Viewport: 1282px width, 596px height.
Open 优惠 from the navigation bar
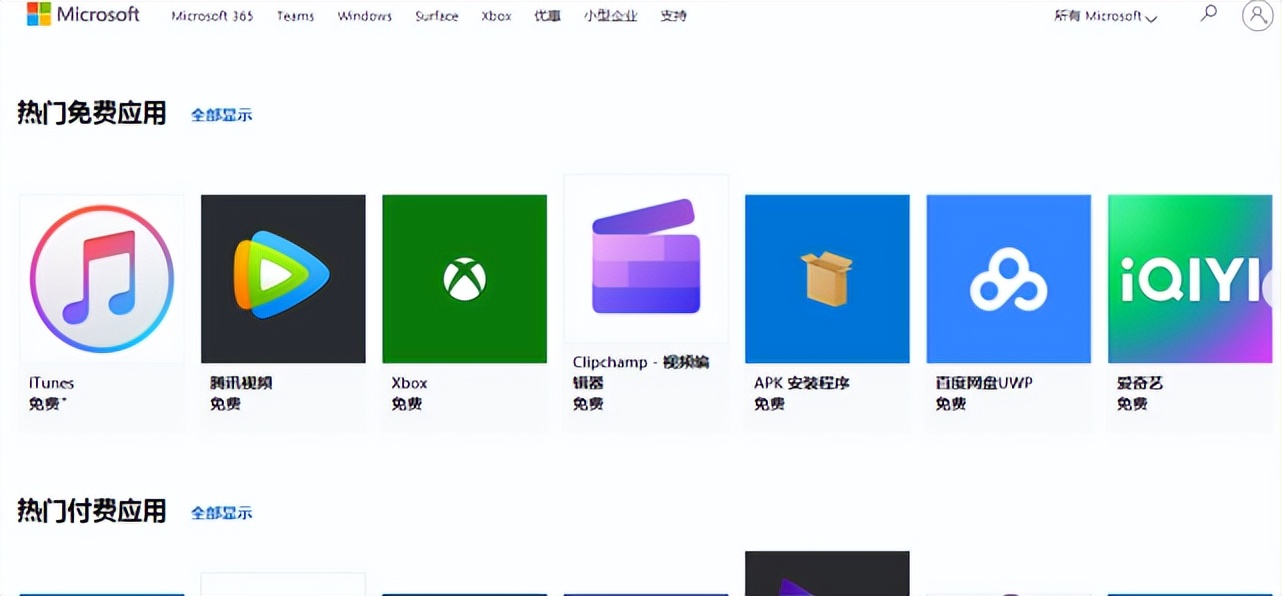click(546, 16)
